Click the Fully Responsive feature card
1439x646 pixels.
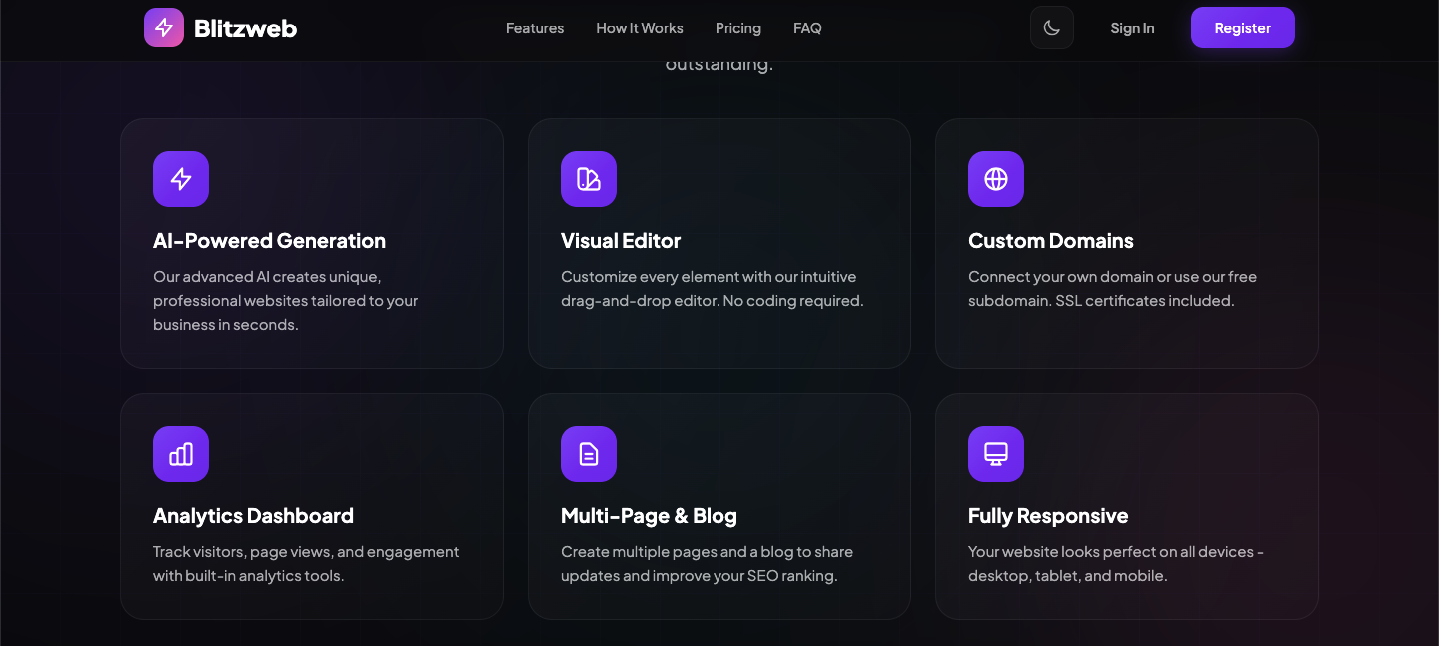coord(1126,506)
